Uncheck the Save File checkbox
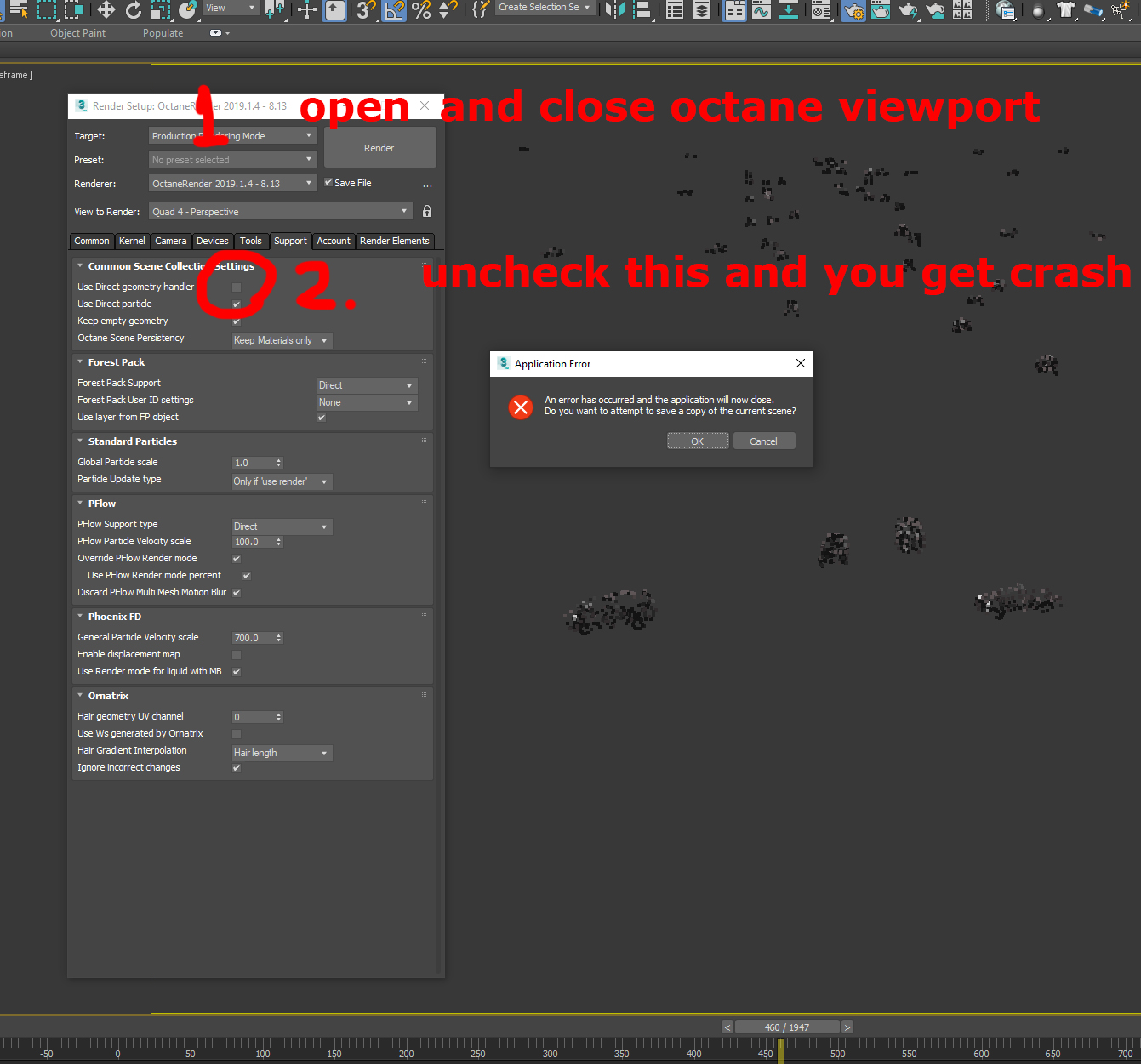The width and height of the screenshot is (1141, 1064). [x=328, y=182]
